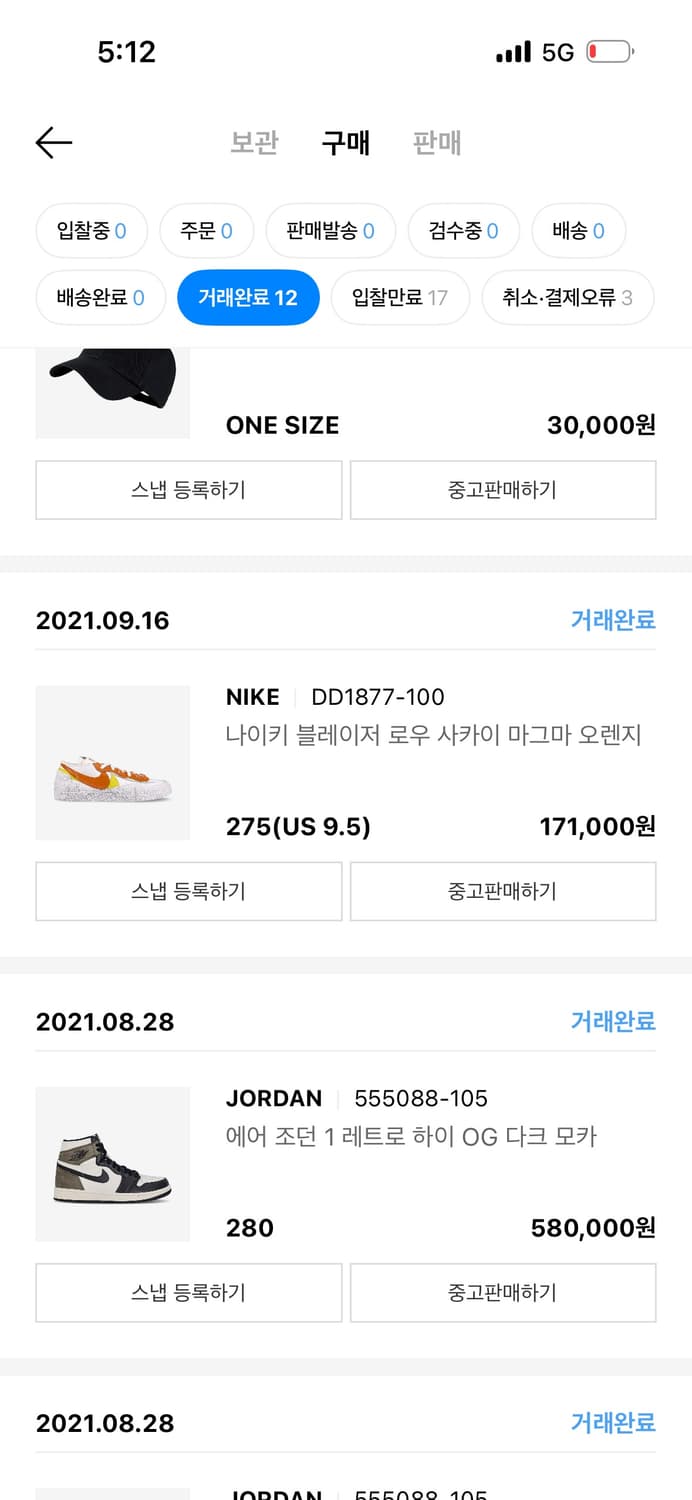Tap the black cap product image
This screenshot has height=1500, width=692.
[x=112, y=380]
